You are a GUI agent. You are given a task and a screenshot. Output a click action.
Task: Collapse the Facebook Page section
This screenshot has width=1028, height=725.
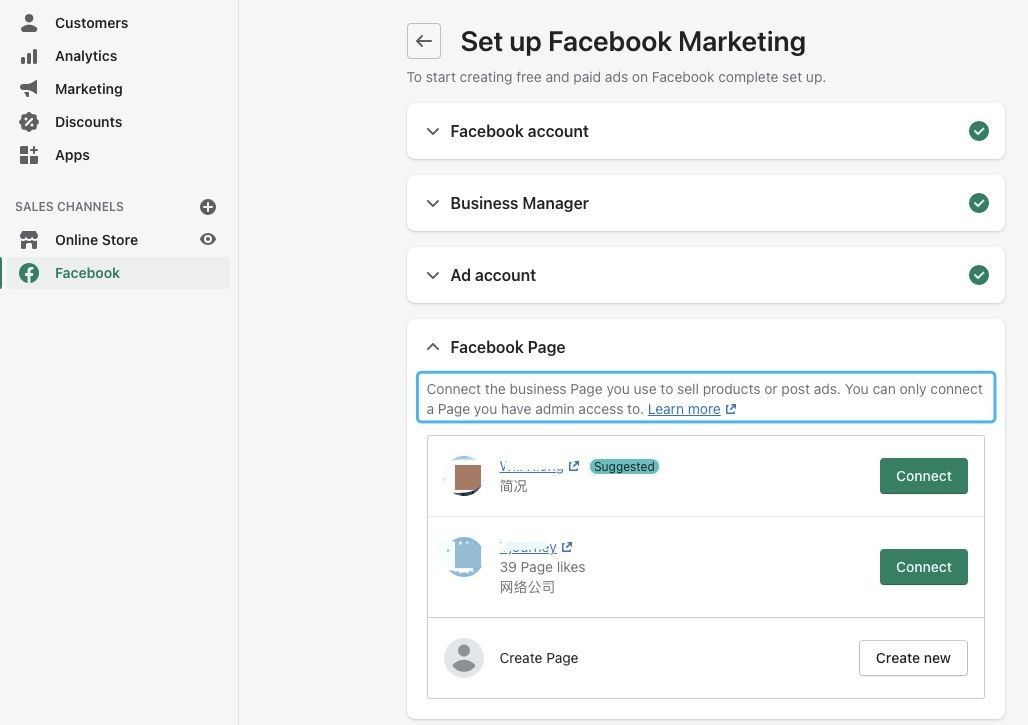point(433,347)
